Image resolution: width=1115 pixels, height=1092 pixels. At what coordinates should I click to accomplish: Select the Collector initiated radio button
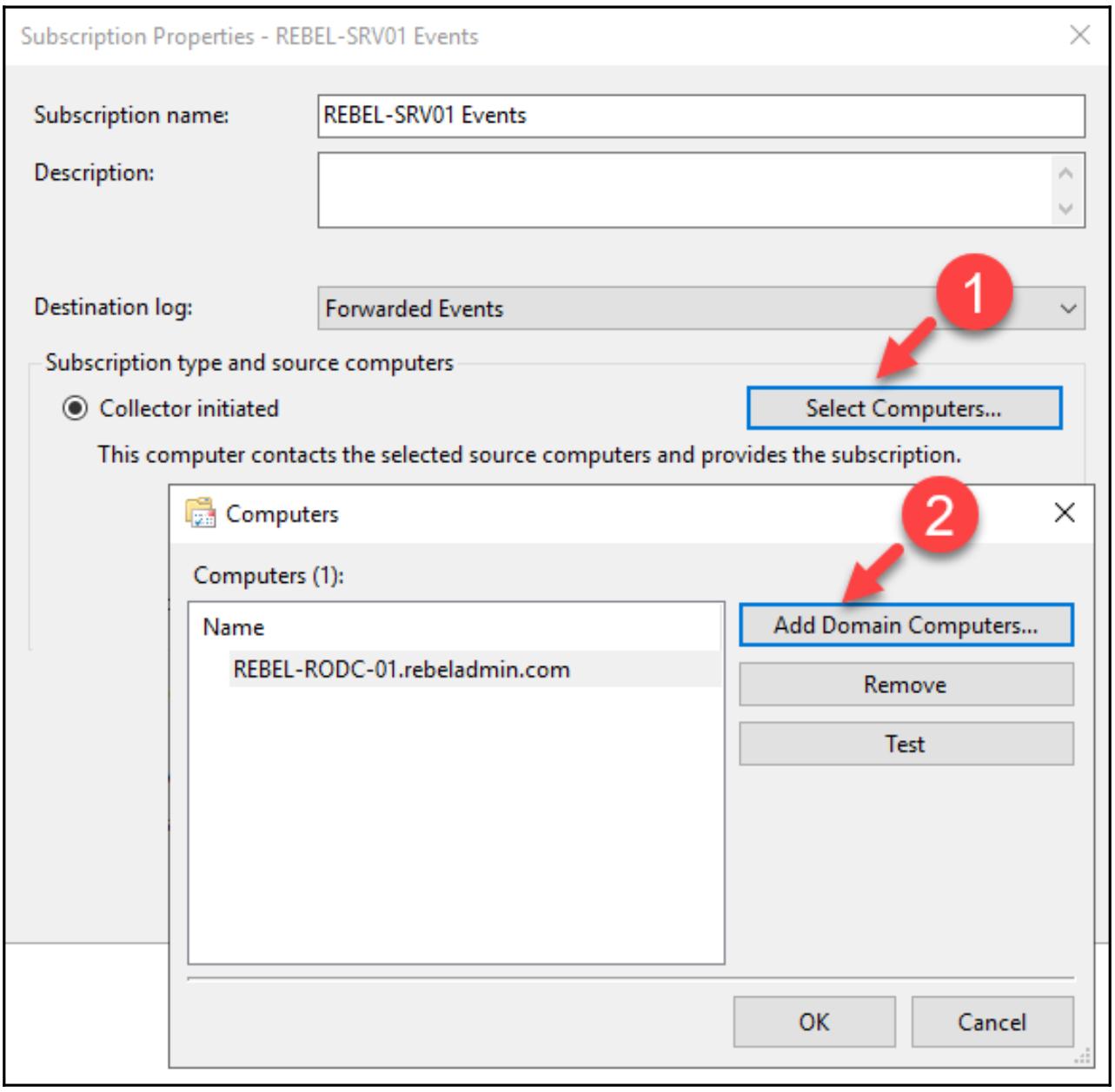pyautogui.click(x=76, y=408)
